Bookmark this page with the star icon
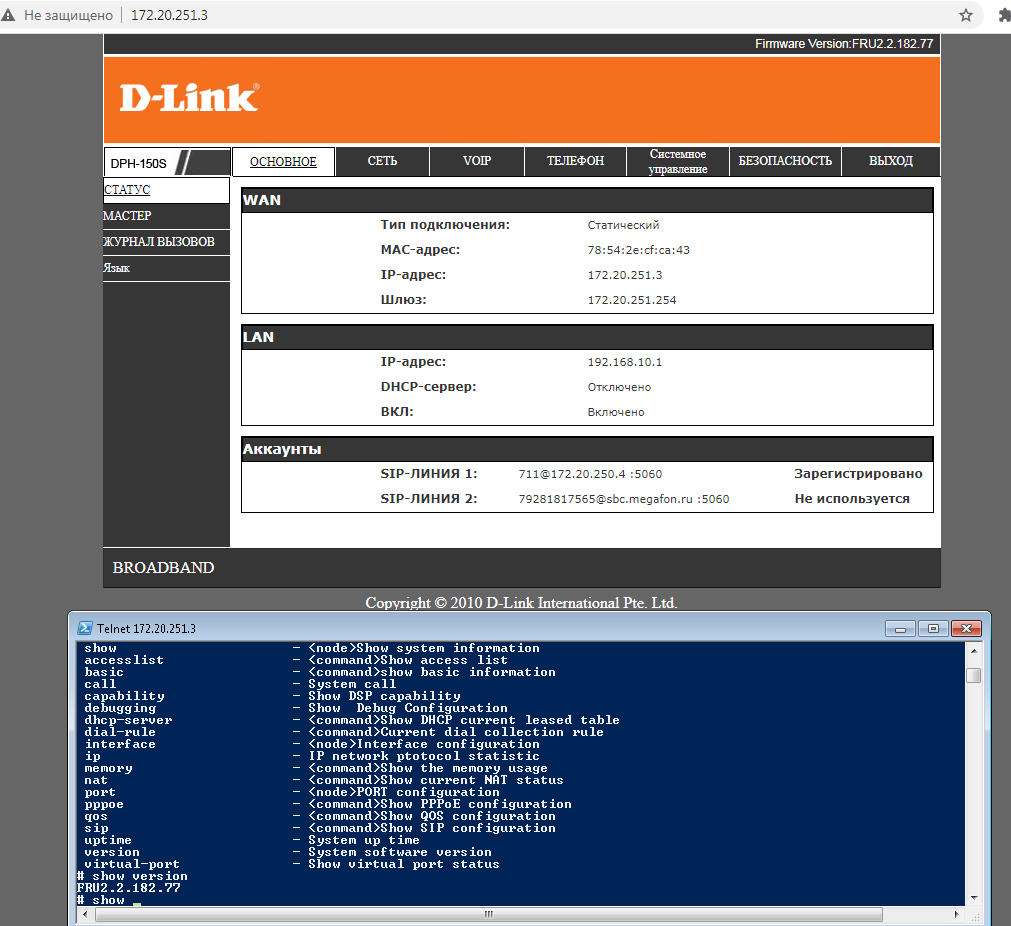Image resolution: width=1011 pixels, height=926 pixels. coord(965,15)
